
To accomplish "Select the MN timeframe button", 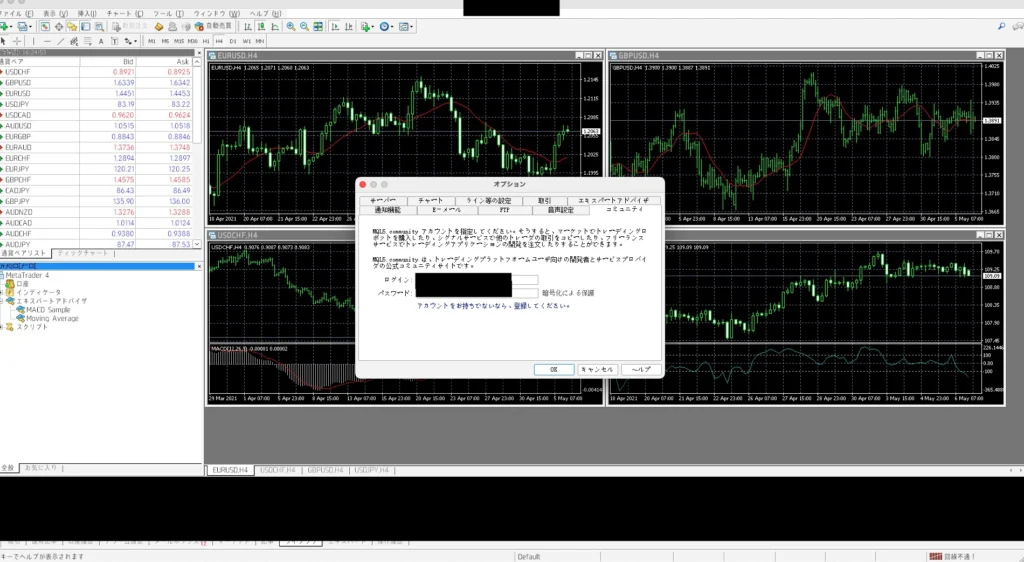I will (260, 41).
